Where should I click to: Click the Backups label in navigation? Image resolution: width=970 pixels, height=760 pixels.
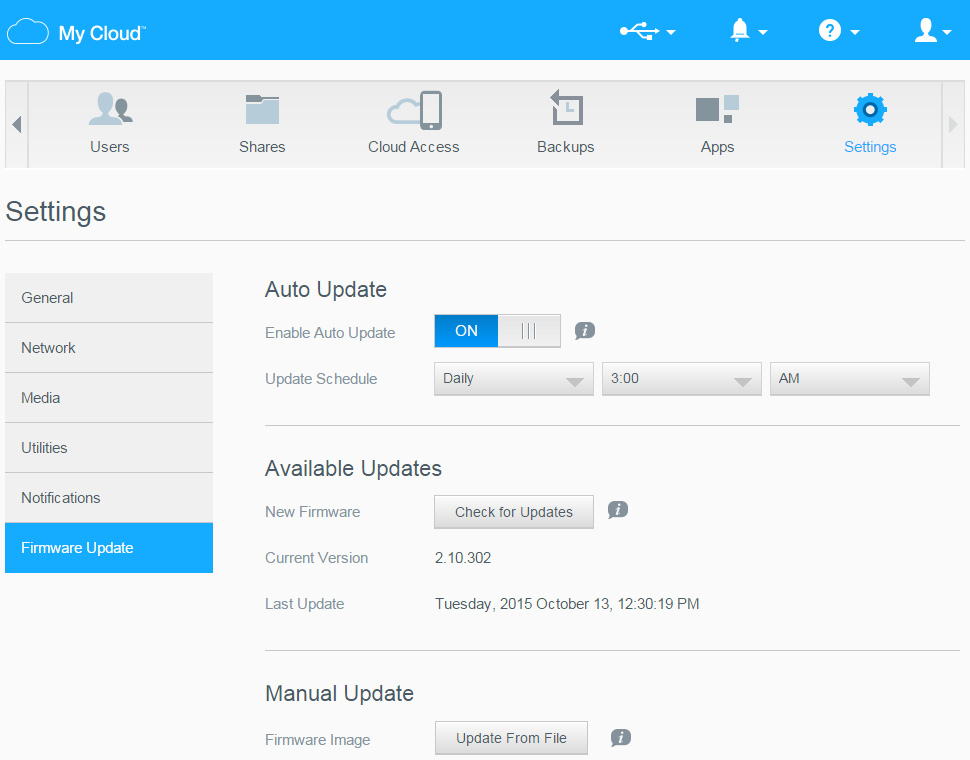point(565,147)
